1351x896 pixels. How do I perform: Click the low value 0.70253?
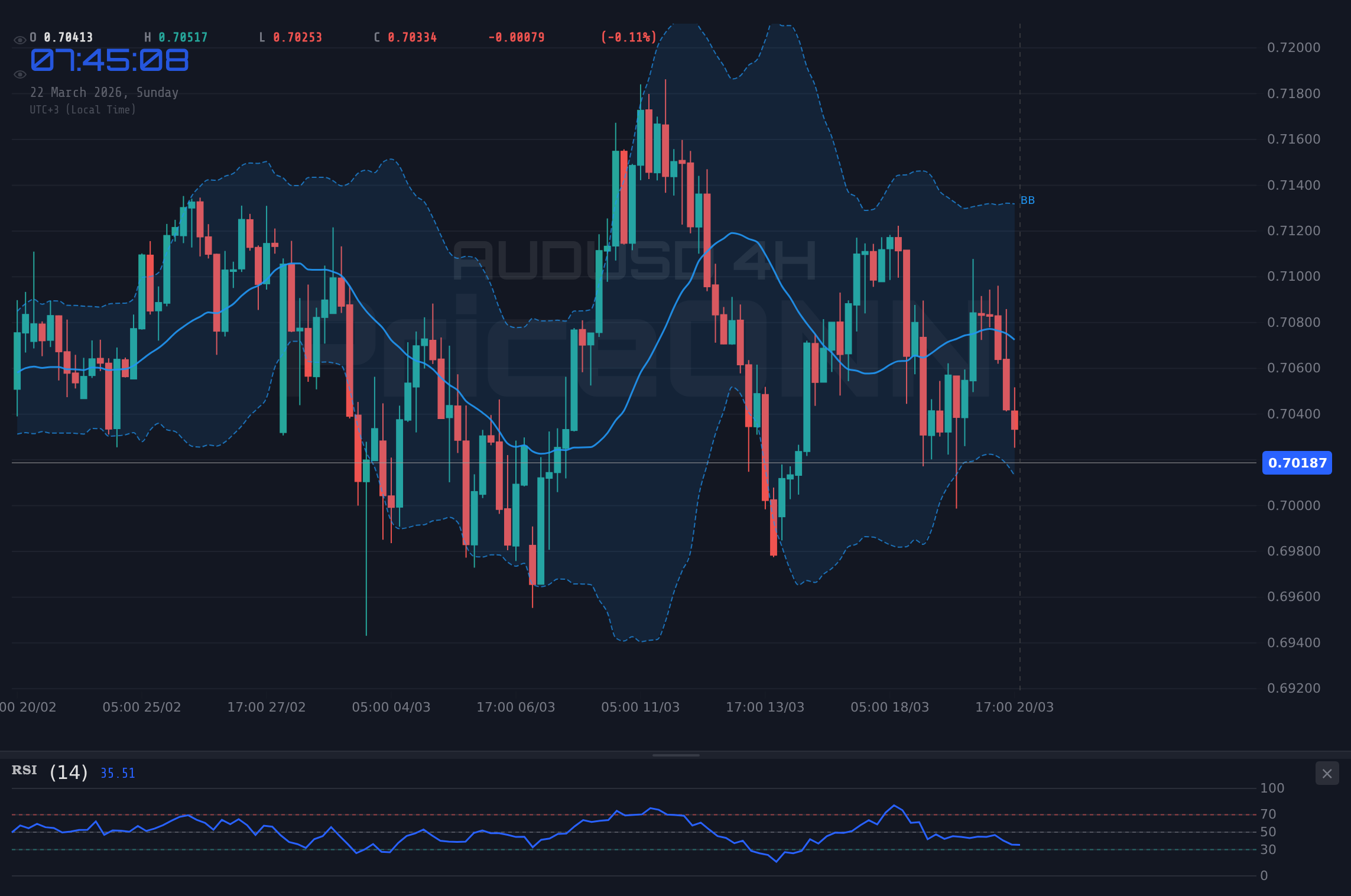(298, 37)
